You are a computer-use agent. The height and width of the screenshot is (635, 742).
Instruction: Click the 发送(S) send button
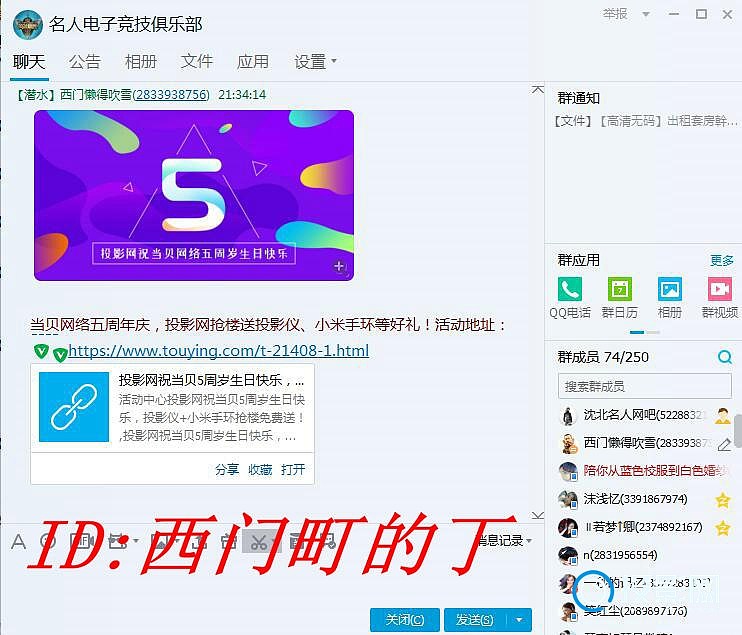[x=475, y=620]
